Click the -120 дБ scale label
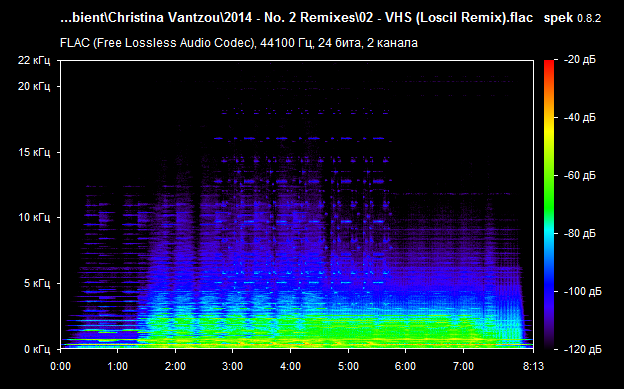The height and width of the screenshot is (389, 624). (583, 349)
